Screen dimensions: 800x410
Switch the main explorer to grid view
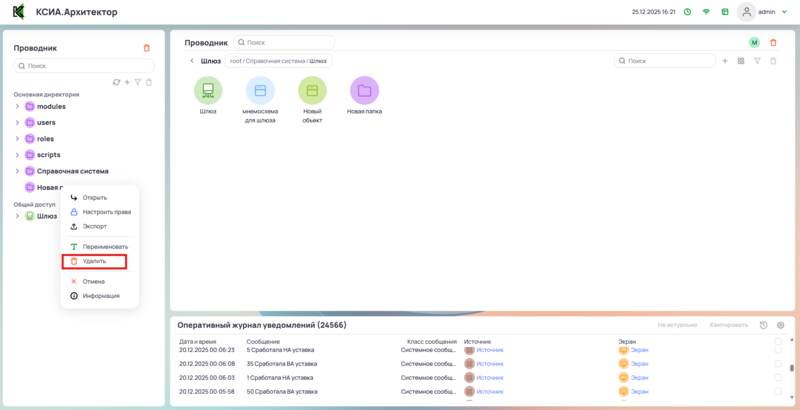[x=741, y=61]
